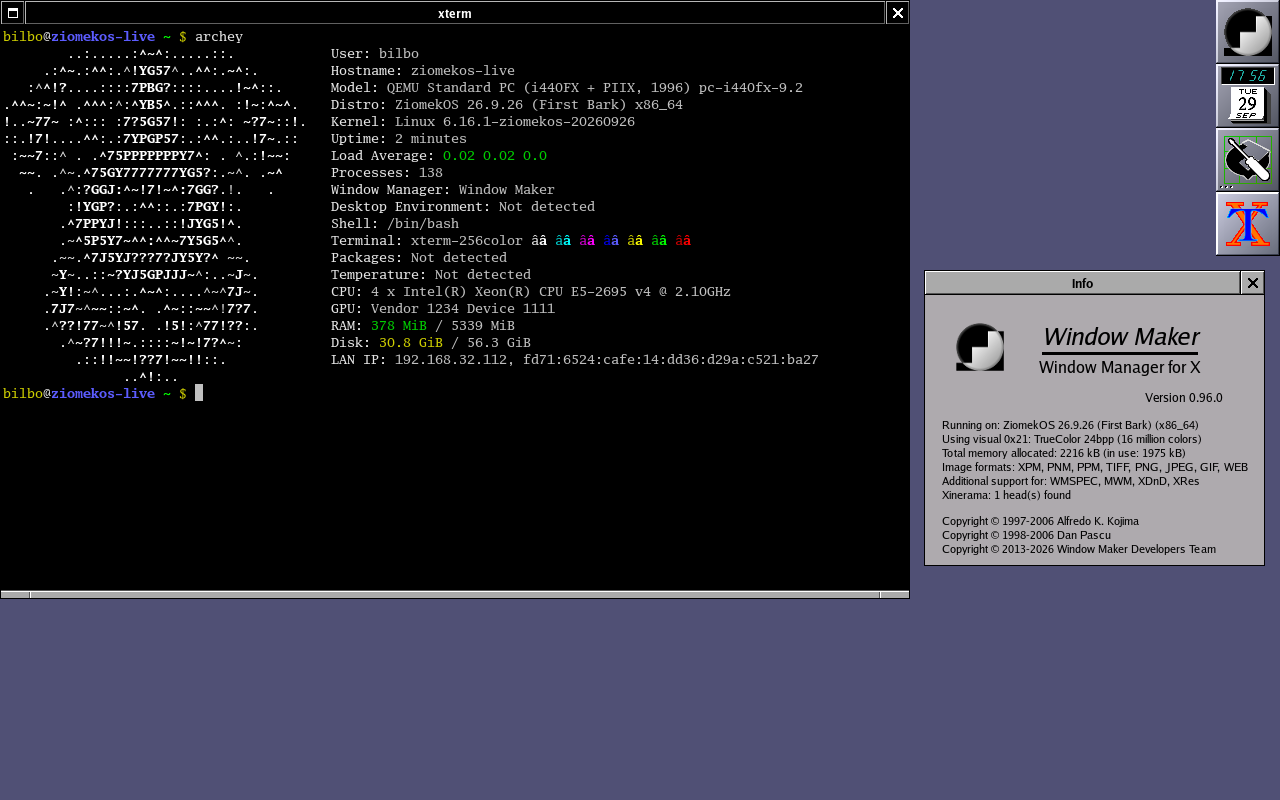Click the xterm titlebar

[x=455, y=13]
